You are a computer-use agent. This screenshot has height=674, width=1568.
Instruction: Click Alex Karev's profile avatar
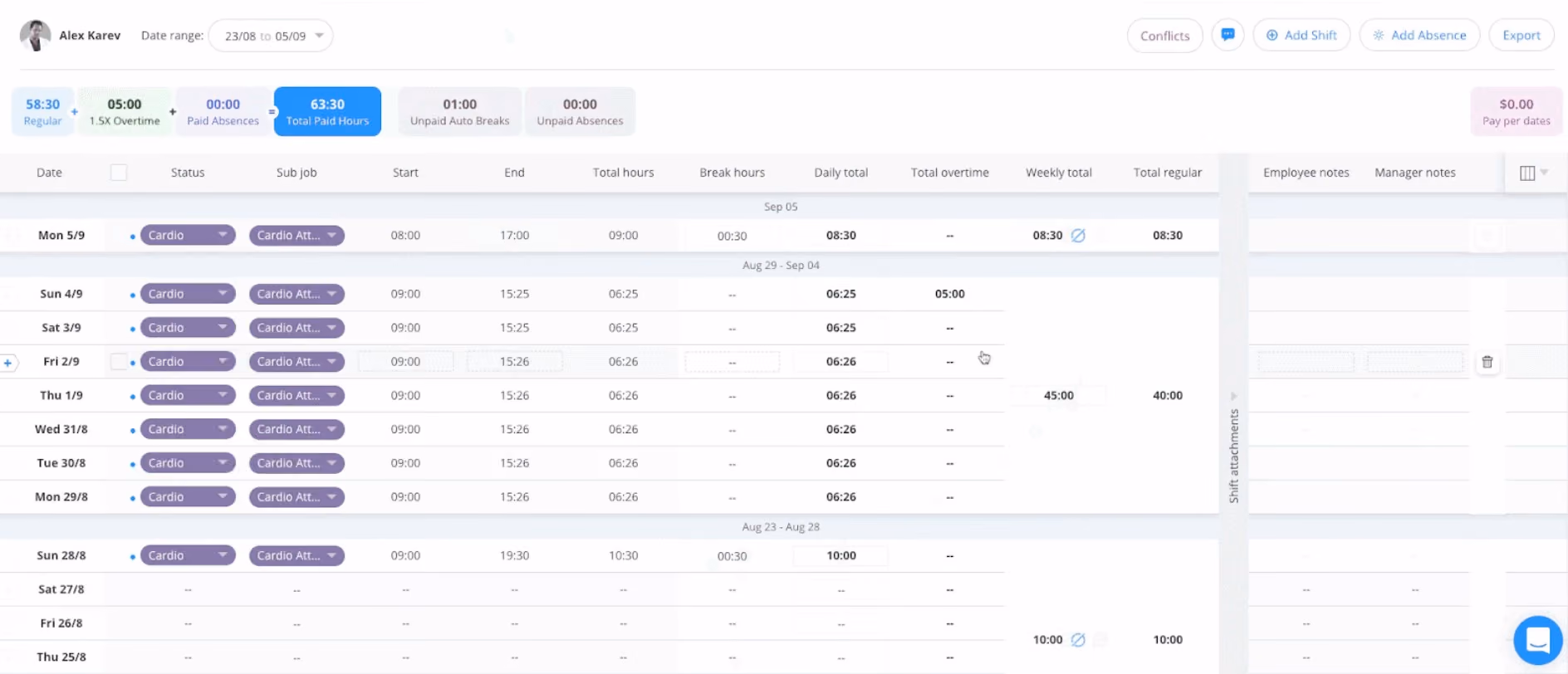point(35,36)
